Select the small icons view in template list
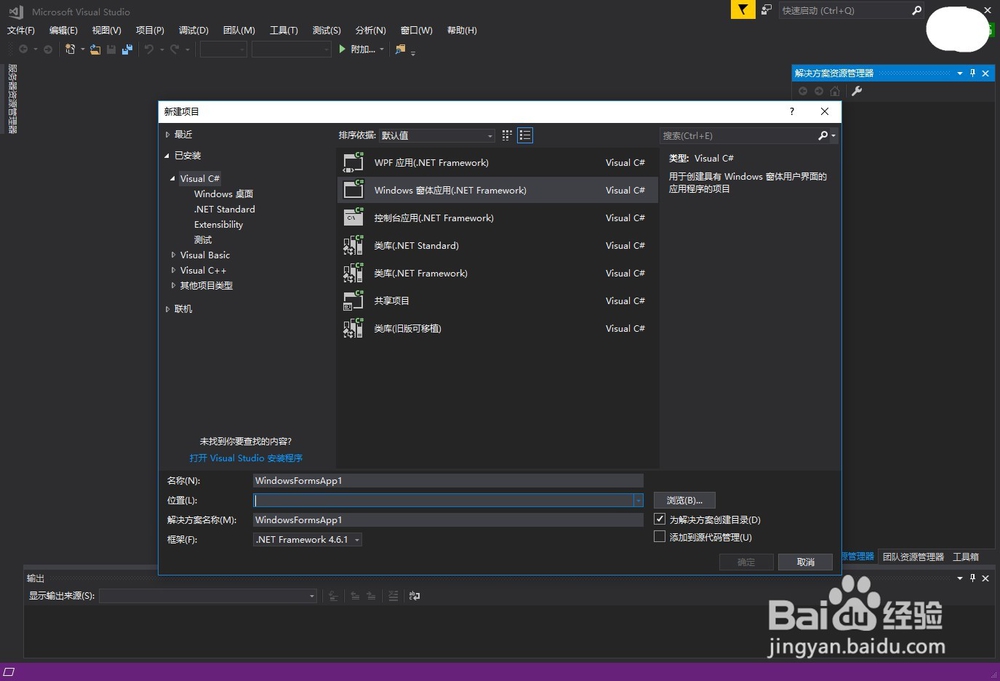1000x681 pixels. 507,135
